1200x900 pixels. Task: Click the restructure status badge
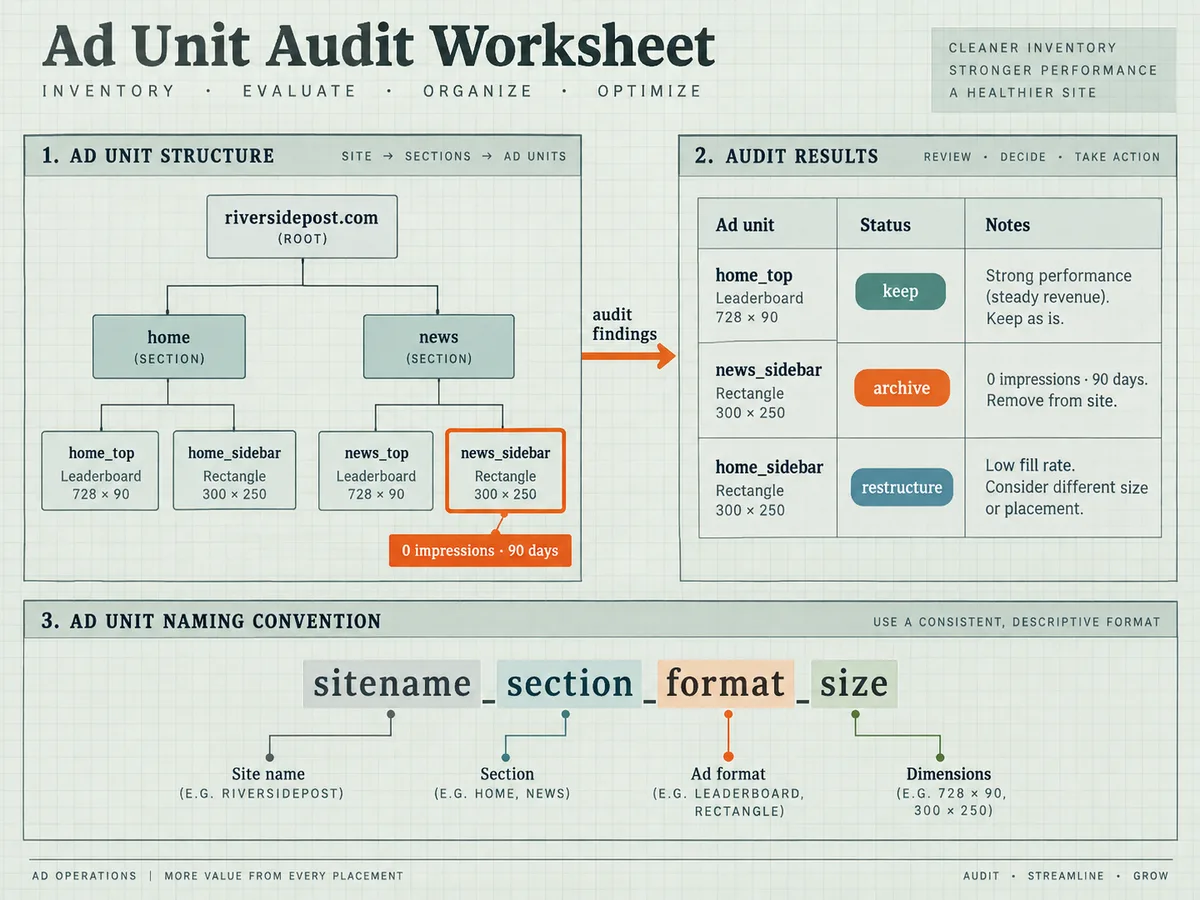901,487
